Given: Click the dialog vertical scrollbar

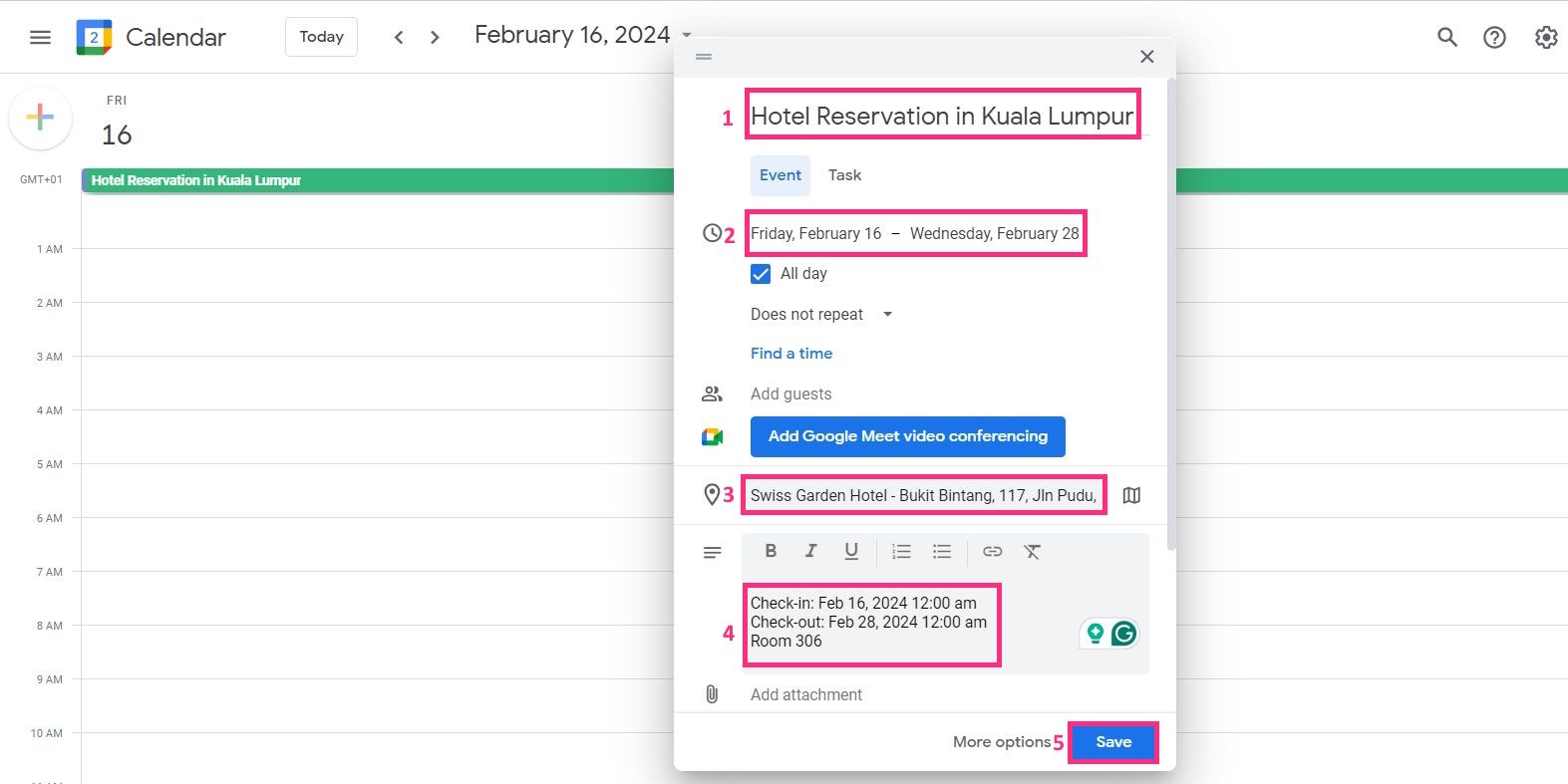Looking at the screenshot, I should [1171, 314].
